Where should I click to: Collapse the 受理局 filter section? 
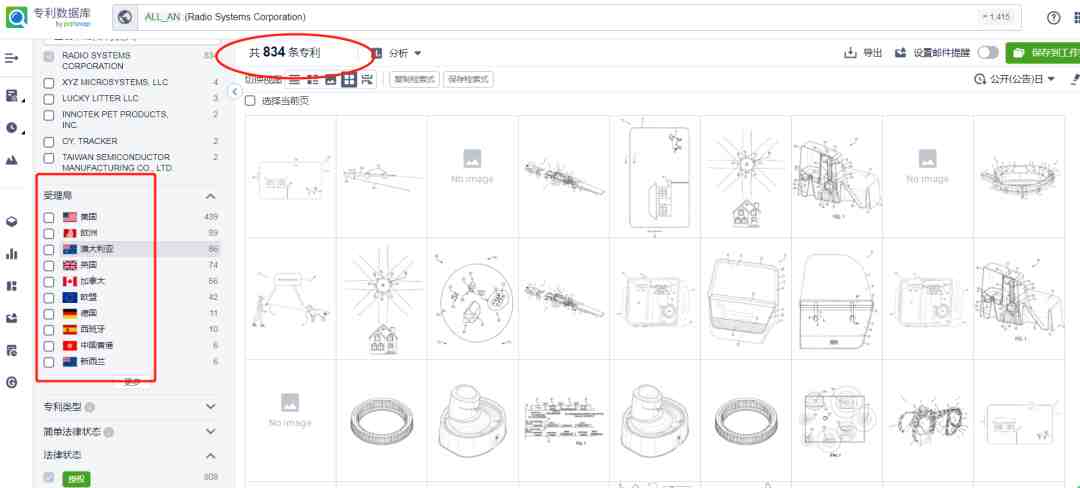211,197
